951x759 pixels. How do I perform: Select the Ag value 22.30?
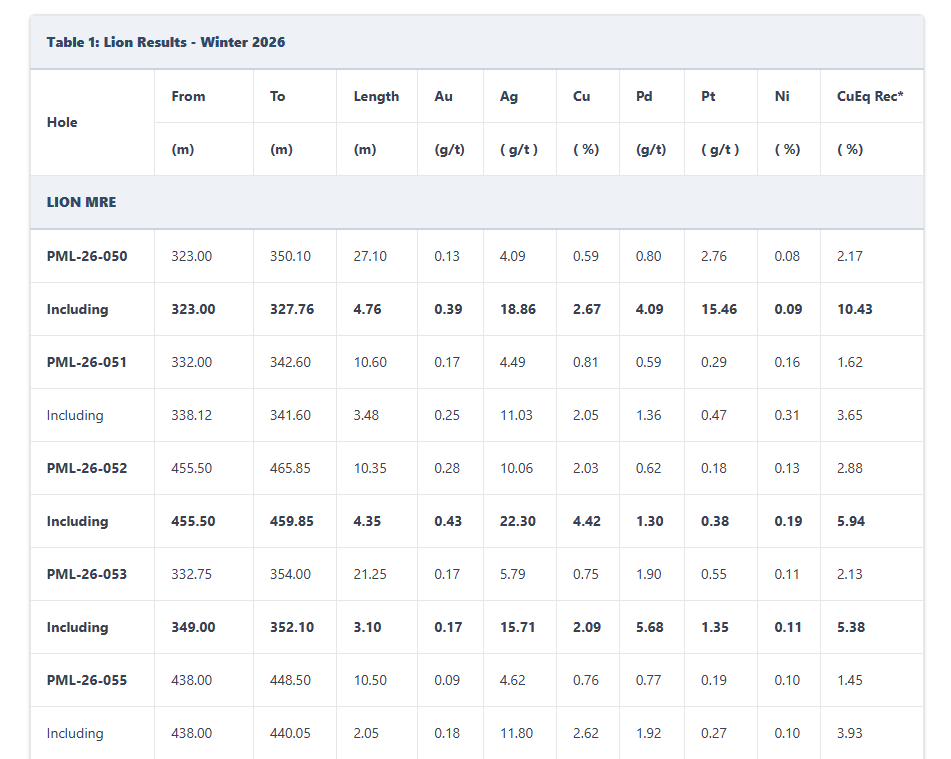tap(517, 521)
